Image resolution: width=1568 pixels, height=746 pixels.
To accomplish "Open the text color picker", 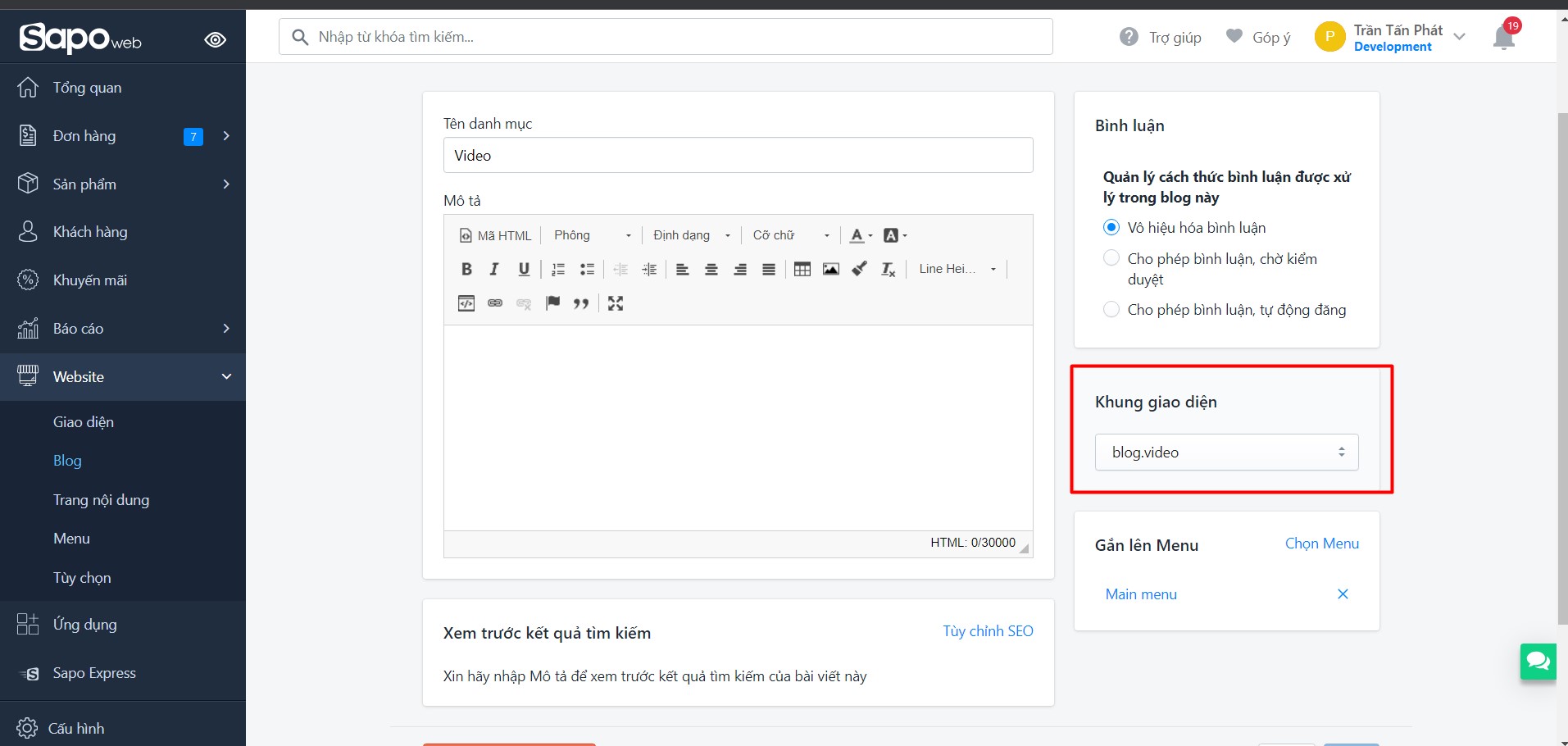I will coord(861,235).
